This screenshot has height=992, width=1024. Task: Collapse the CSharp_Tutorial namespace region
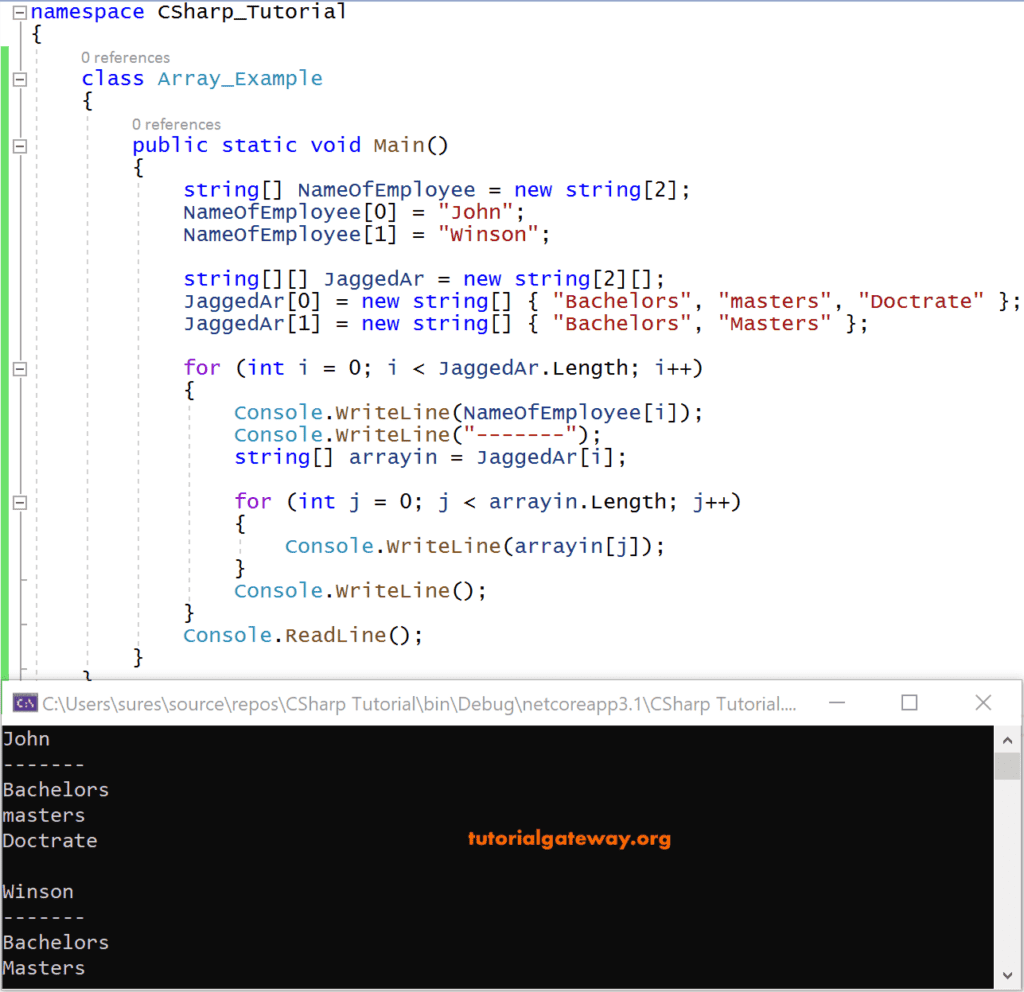click(18, 11)
